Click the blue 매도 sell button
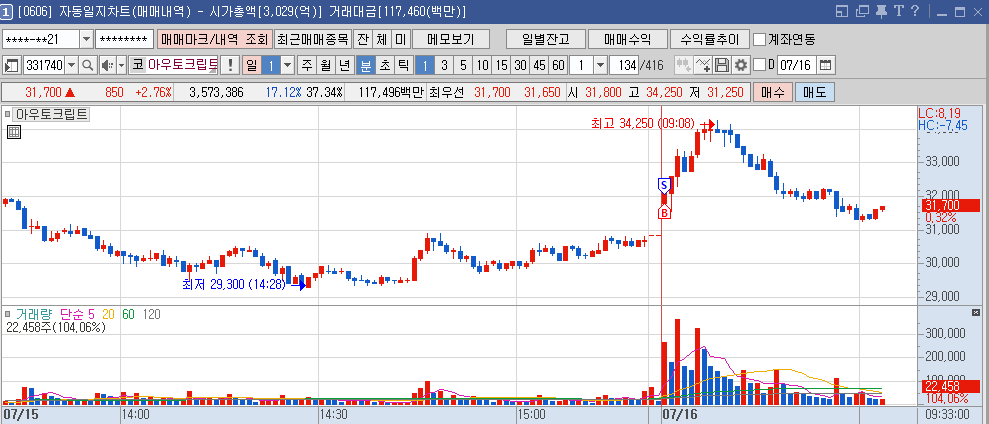 coord(814,93)
